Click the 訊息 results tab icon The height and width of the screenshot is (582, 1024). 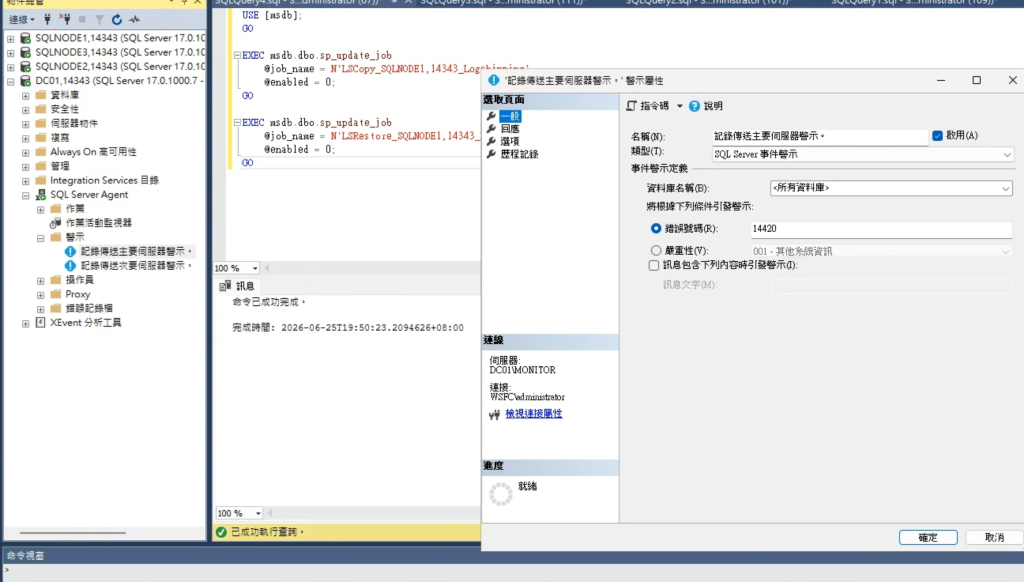tap(225, 286)
